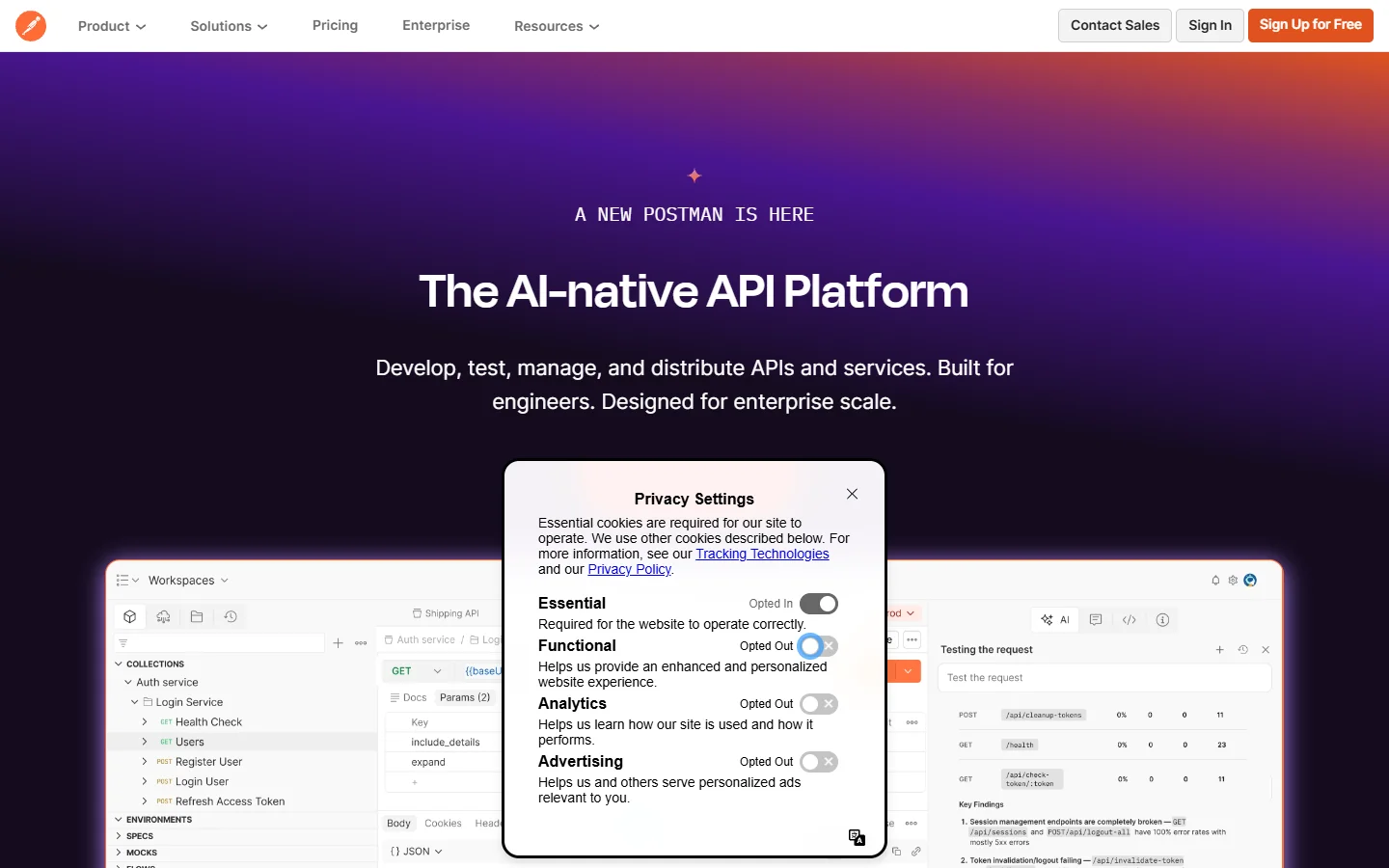Open the History clock icon in the sidebar

(231, 616)
